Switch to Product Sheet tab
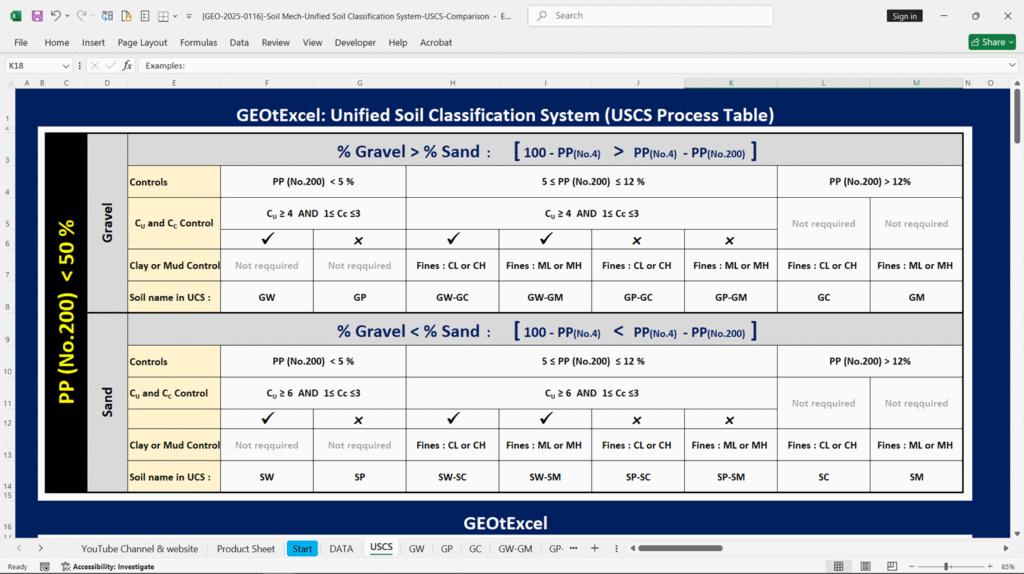 tap(246, 549)
